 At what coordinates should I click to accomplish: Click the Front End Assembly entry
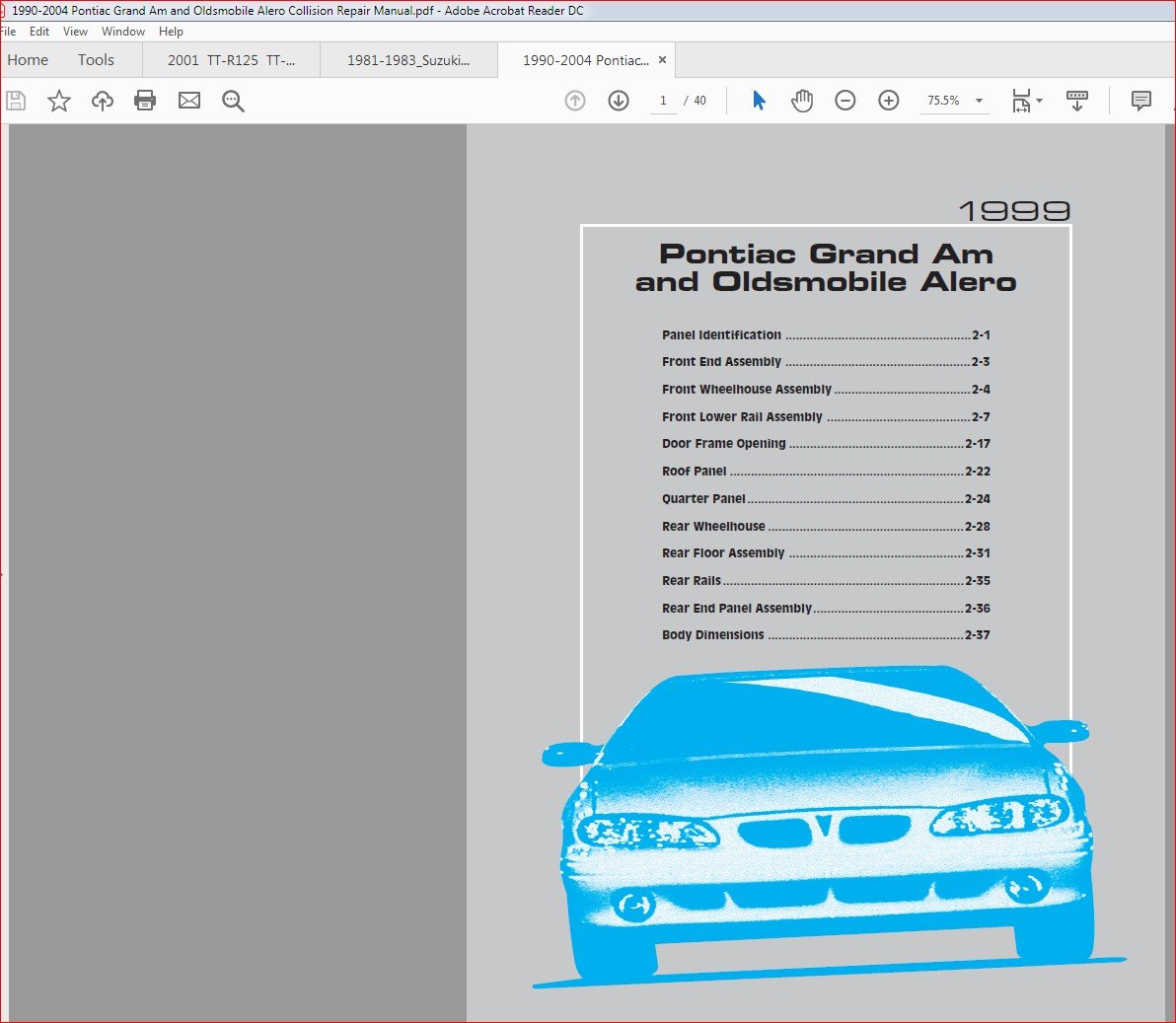click(826, 361)
